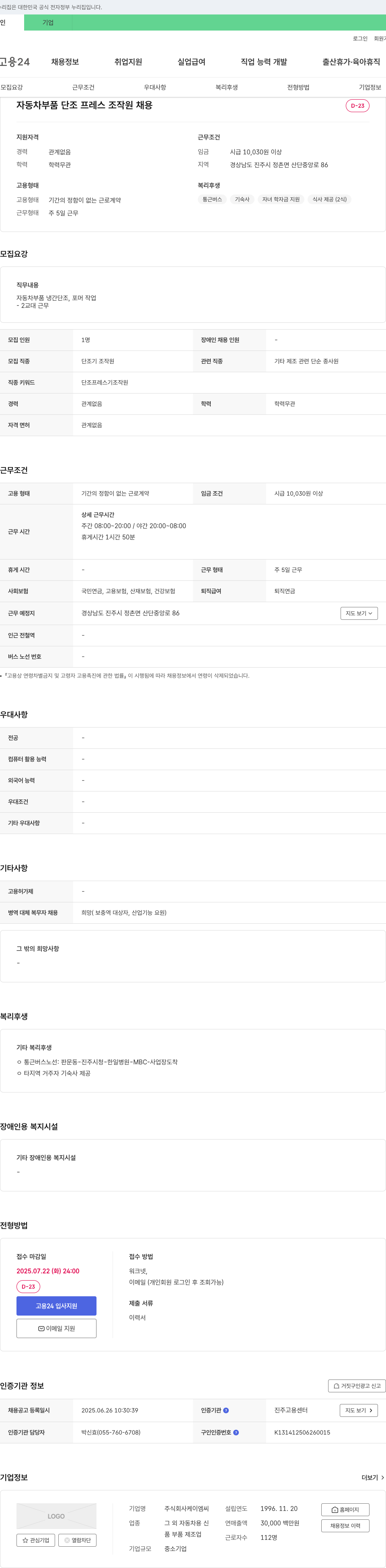Viewport: 386px width, 1568px height.
Task: Jump to 근무조건 section tab
Action: (83, 87)
